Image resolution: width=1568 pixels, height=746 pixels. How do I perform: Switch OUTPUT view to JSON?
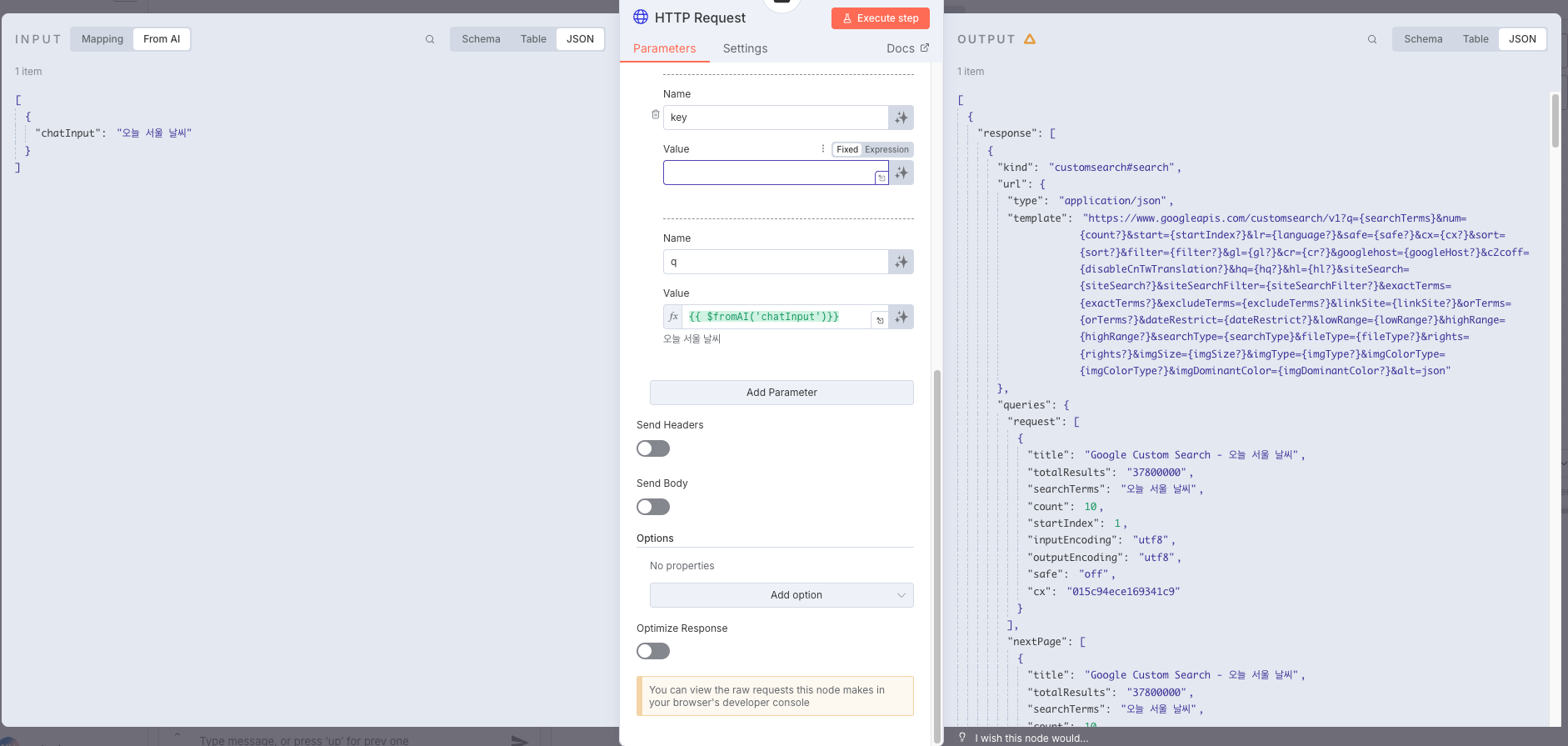(1522, 39)
